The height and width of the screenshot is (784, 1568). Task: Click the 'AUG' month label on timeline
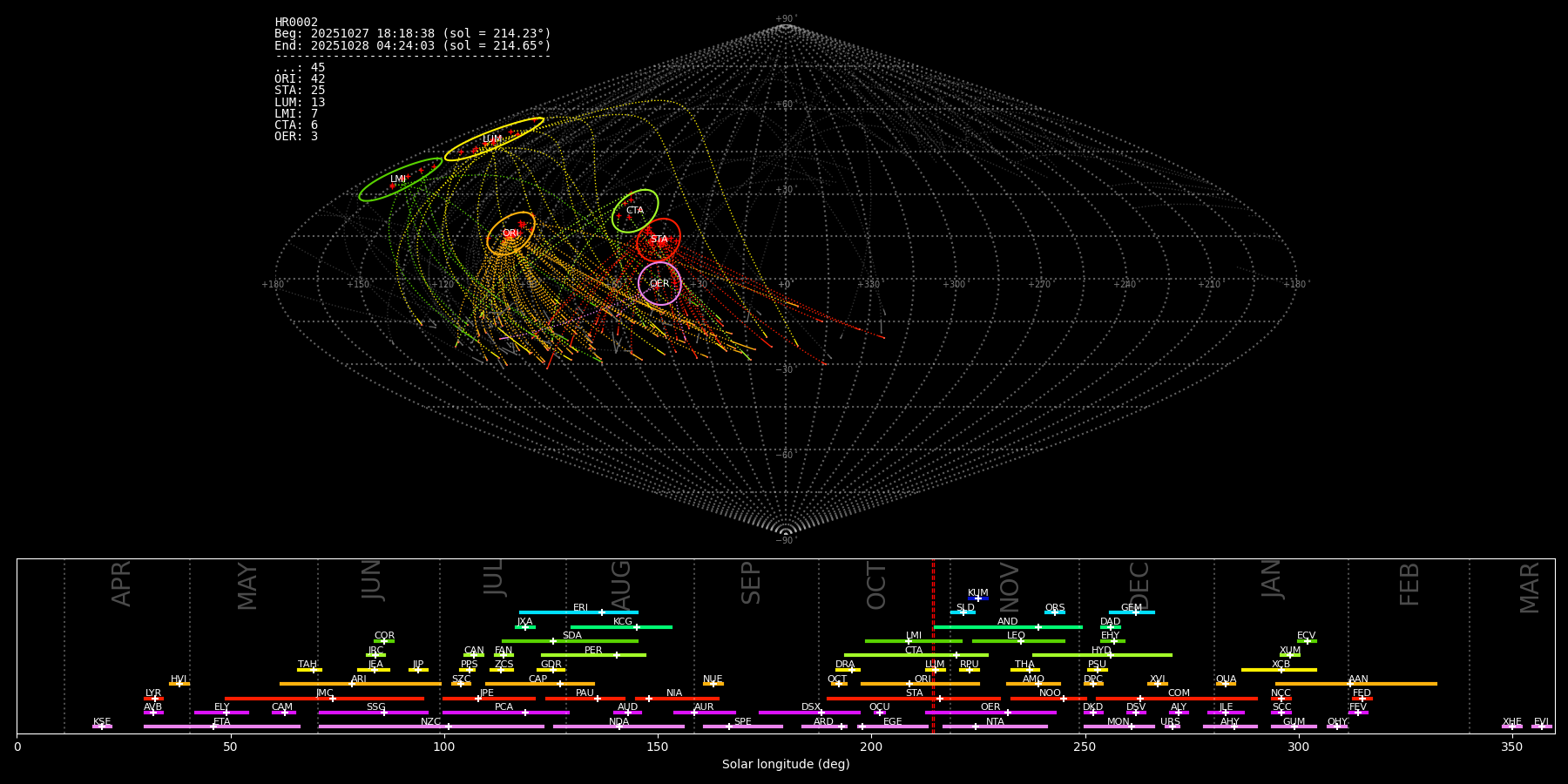coord(620,583)
